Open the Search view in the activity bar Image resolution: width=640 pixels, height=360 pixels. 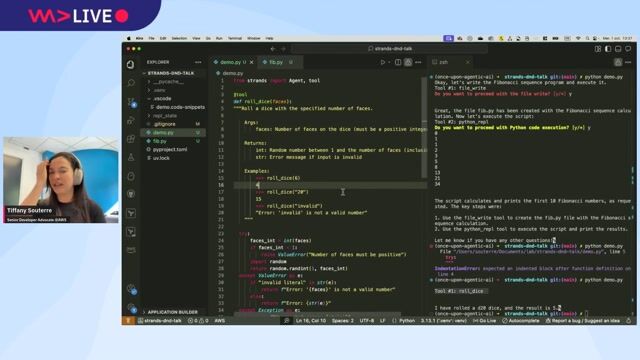131,83
